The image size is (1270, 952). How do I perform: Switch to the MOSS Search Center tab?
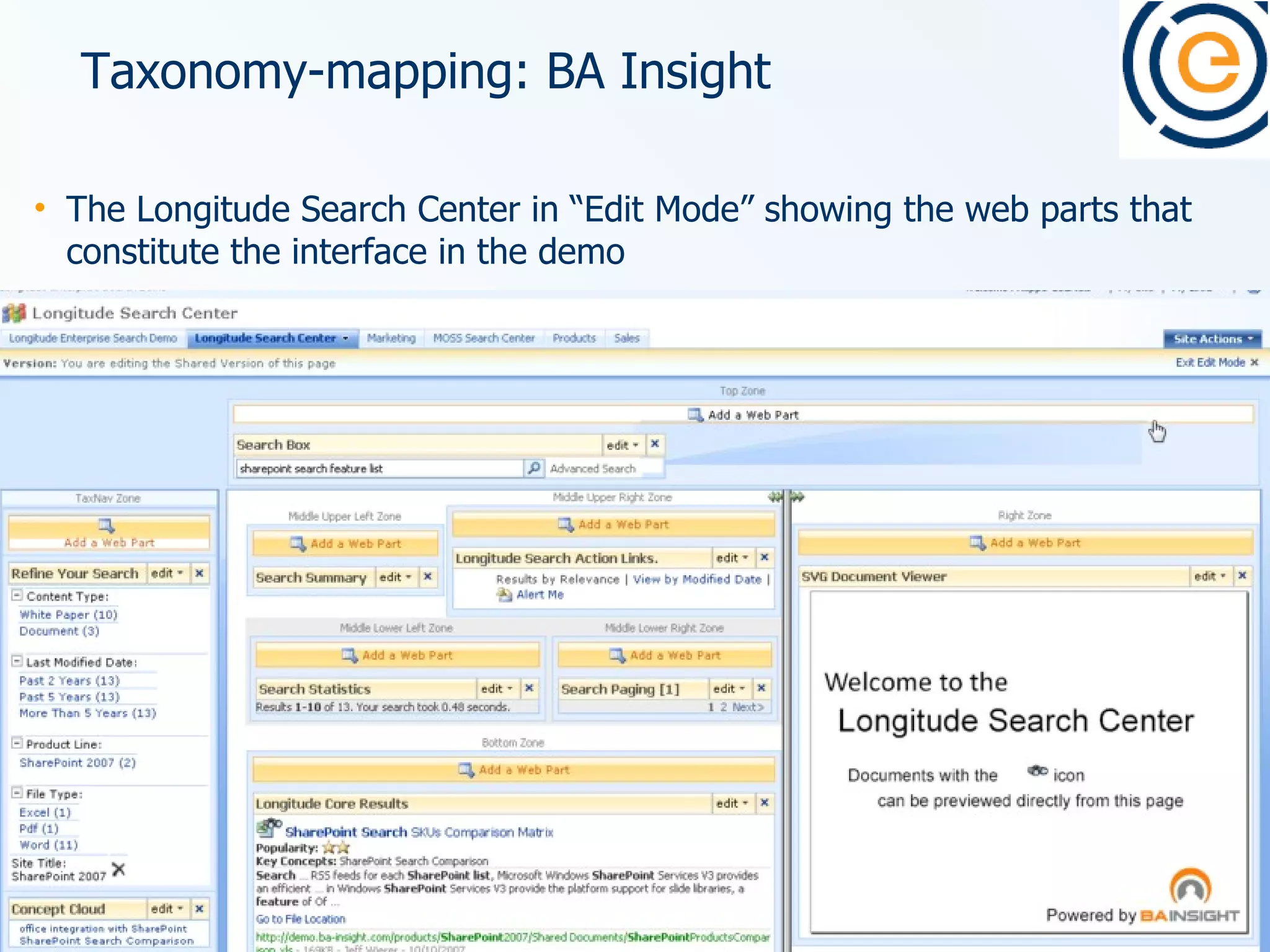tap(484, 338)
